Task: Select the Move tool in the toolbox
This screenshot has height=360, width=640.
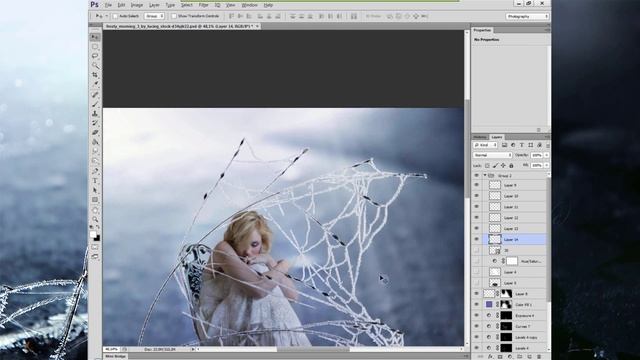Action: [95, 37]
